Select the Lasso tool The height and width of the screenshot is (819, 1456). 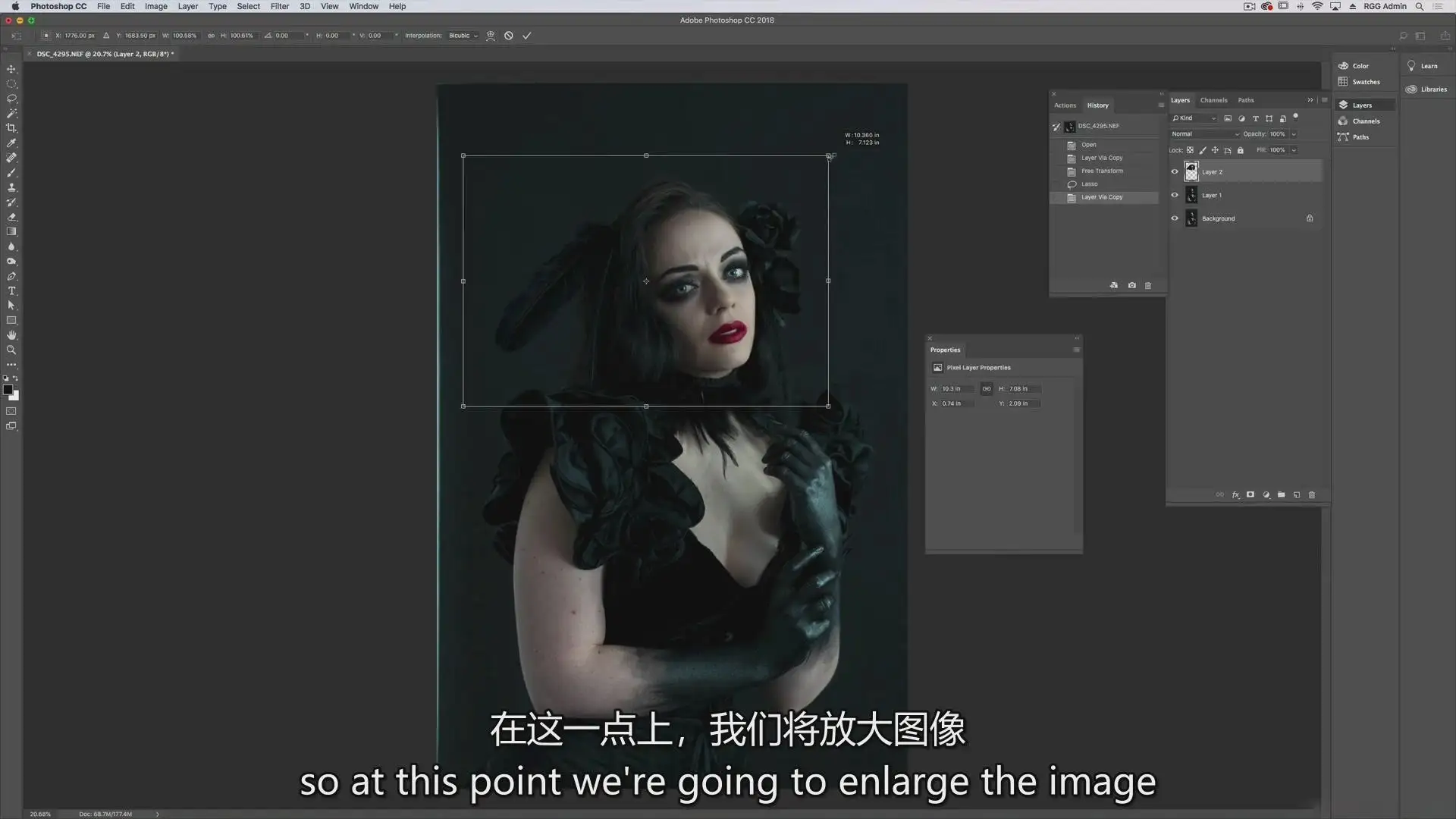click(x=11, y=99)
